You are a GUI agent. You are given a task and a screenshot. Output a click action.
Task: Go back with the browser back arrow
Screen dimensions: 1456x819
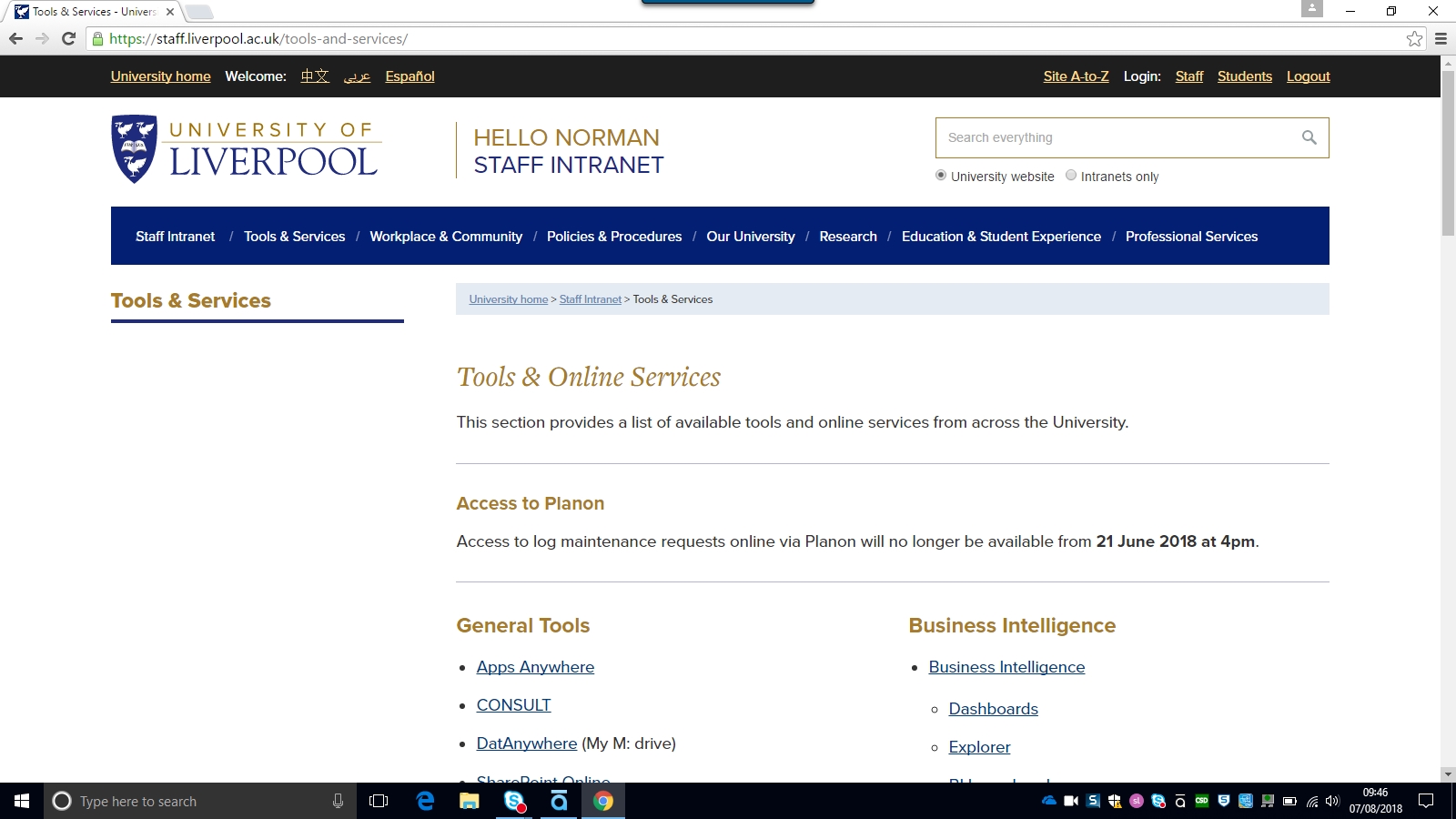tap(15, 38)
